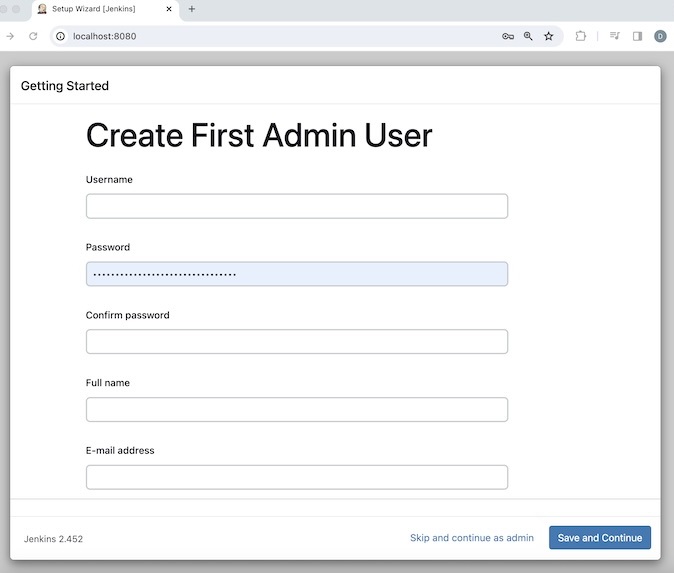
Task: Focus the Full name text box
Action: coord(297,410)
